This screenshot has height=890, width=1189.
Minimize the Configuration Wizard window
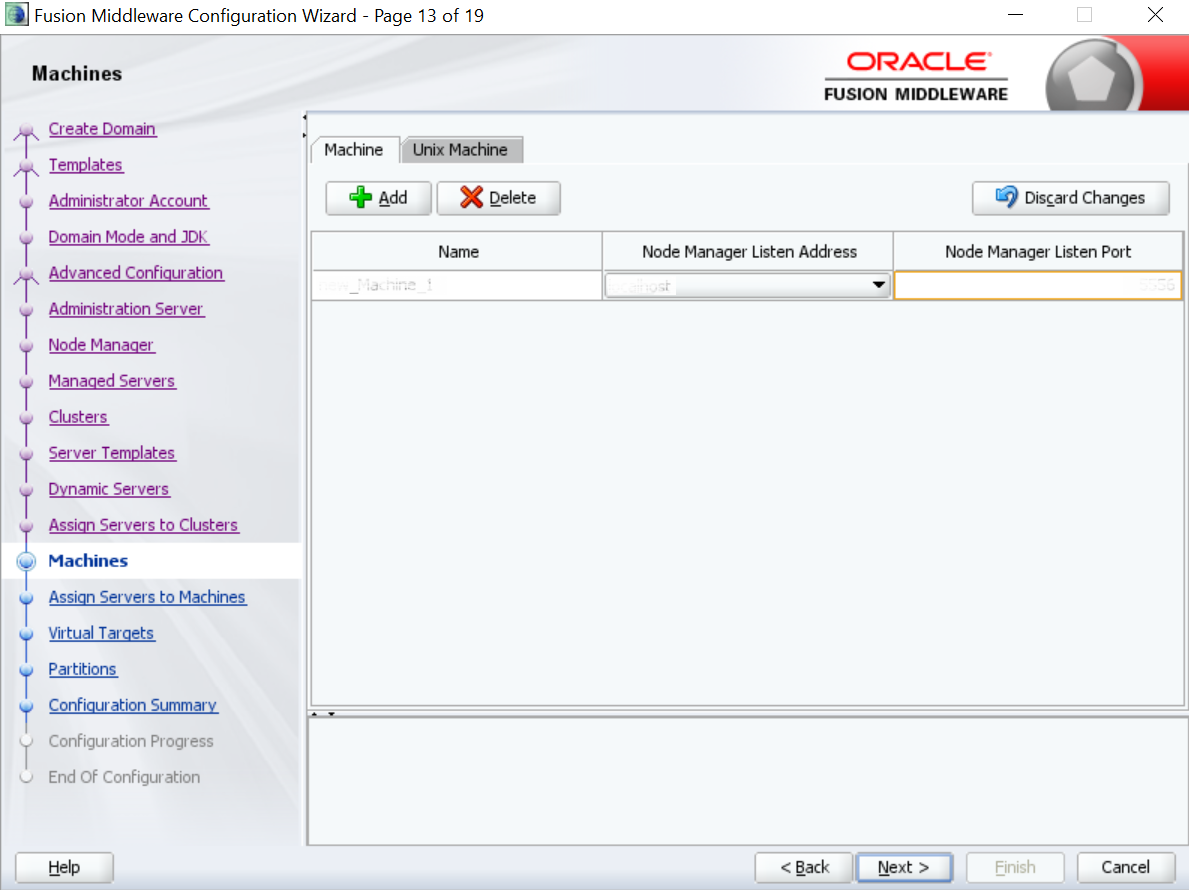tap(1015, 15)
